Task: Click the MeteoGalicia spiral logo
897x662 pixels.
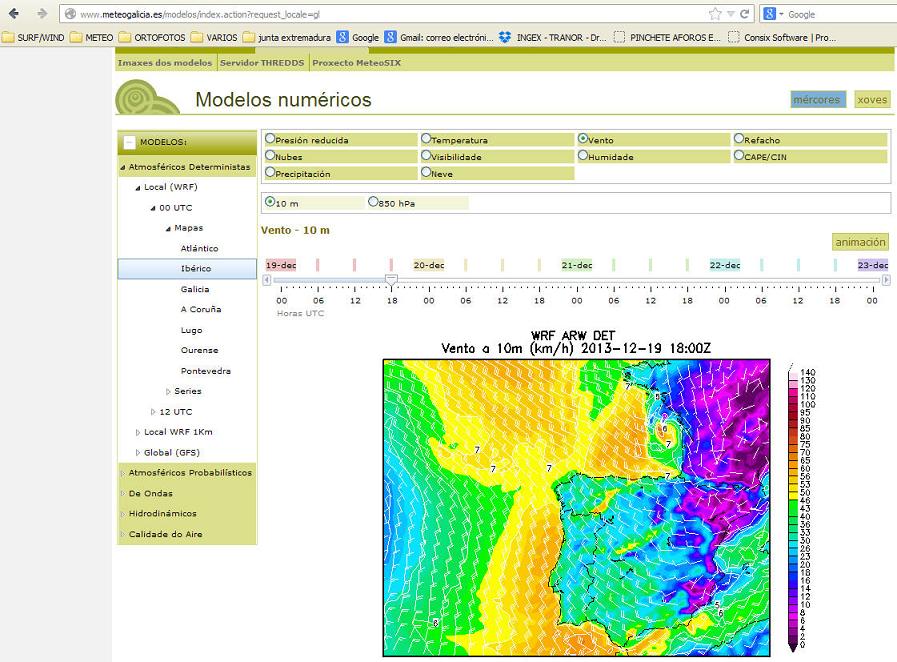Action: point(147,97)
